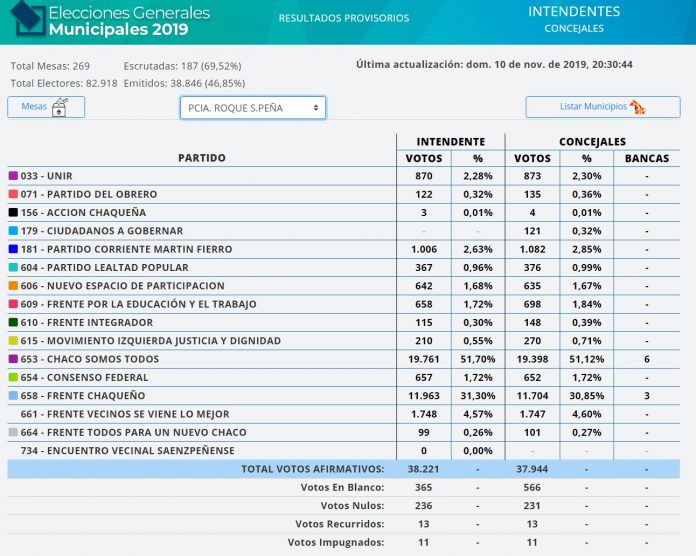Screen dimensions: 696x556
Task: Select '156 - ACCION CHAQUEÑA' row
Action: (344, 213)
